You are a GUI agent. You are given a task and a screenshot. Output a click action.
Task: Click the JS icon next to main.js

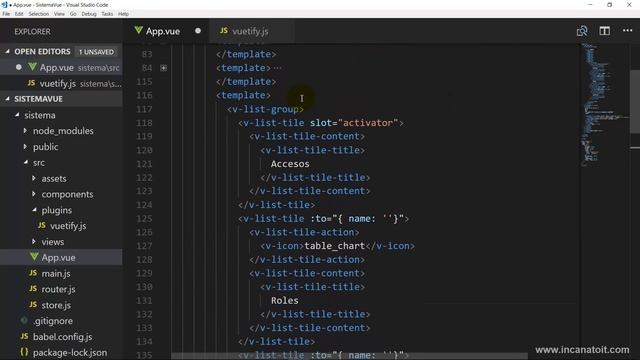point(33,273)
